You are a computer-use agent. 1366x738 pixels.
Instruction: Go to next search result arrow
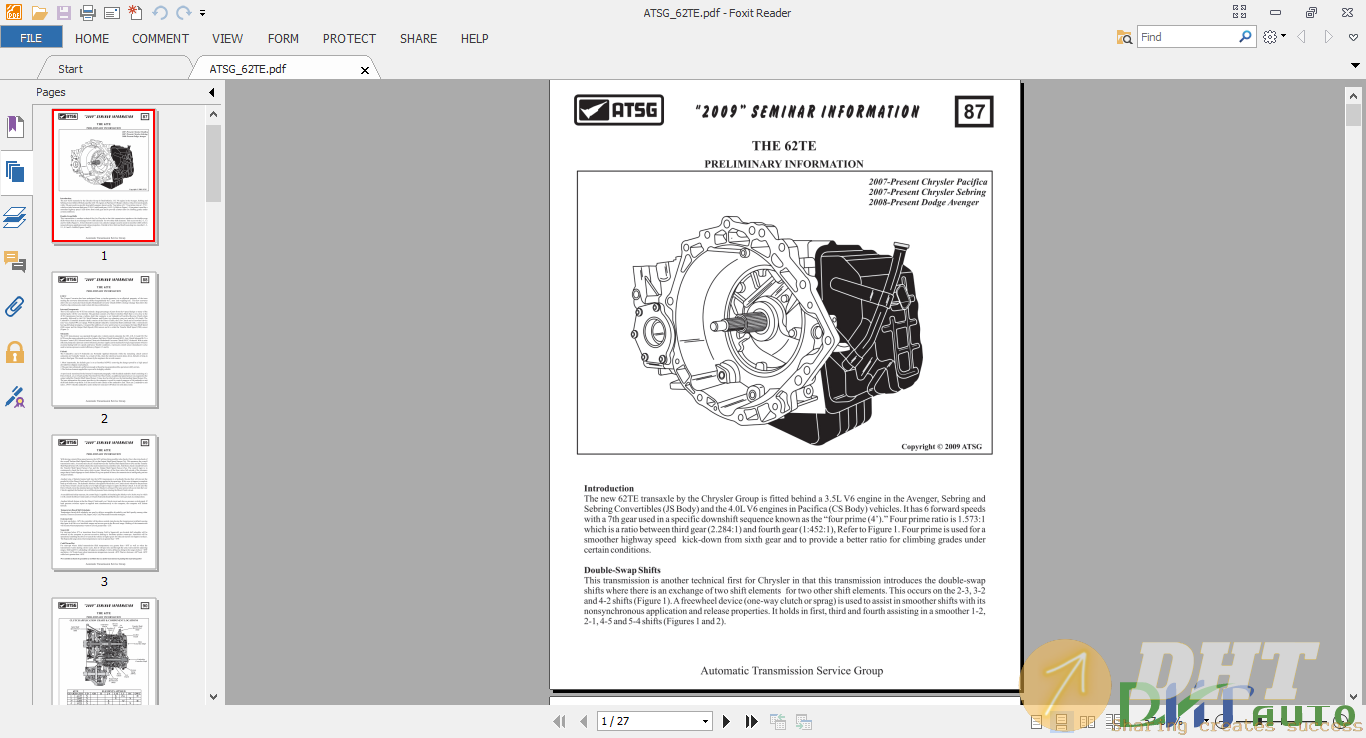[x=1329, y=37]
